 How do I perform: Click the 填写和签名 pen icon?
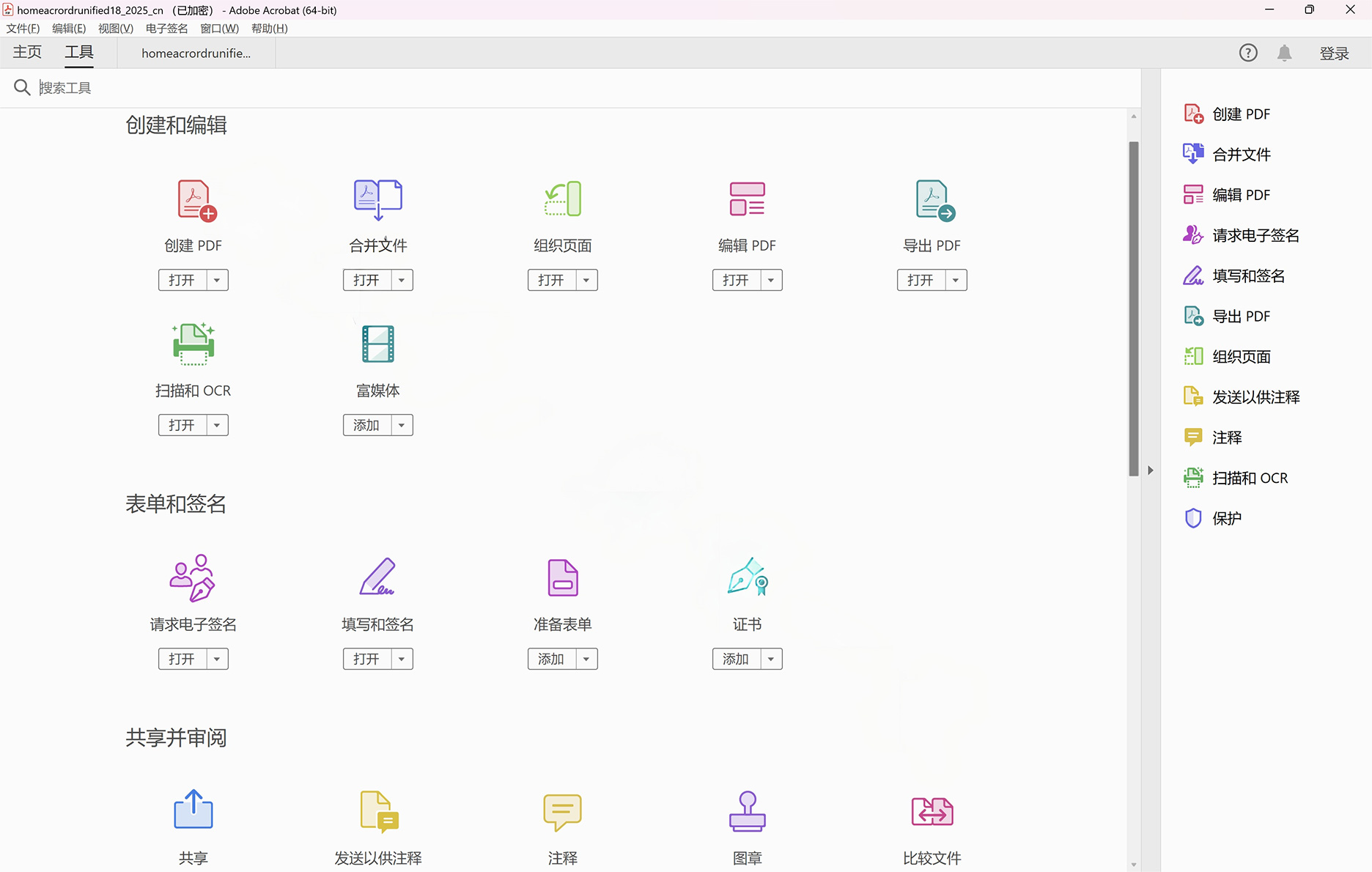click(x=377, y=577)
